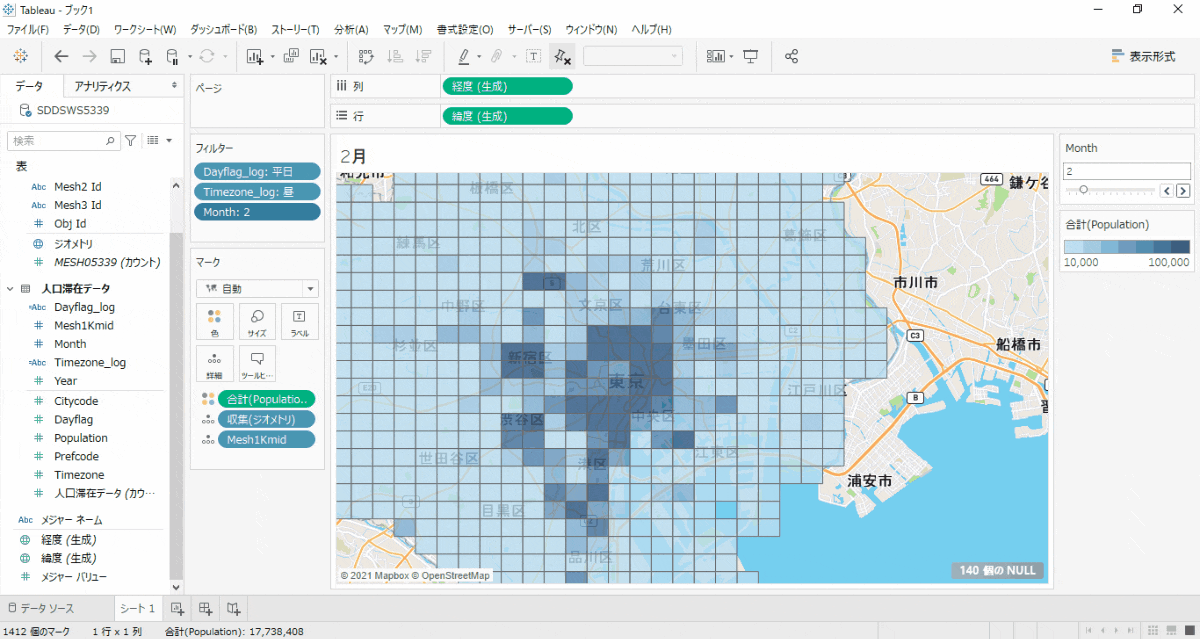Add a new story tab icon
The image size is (1200, 639).
(233, 608)
